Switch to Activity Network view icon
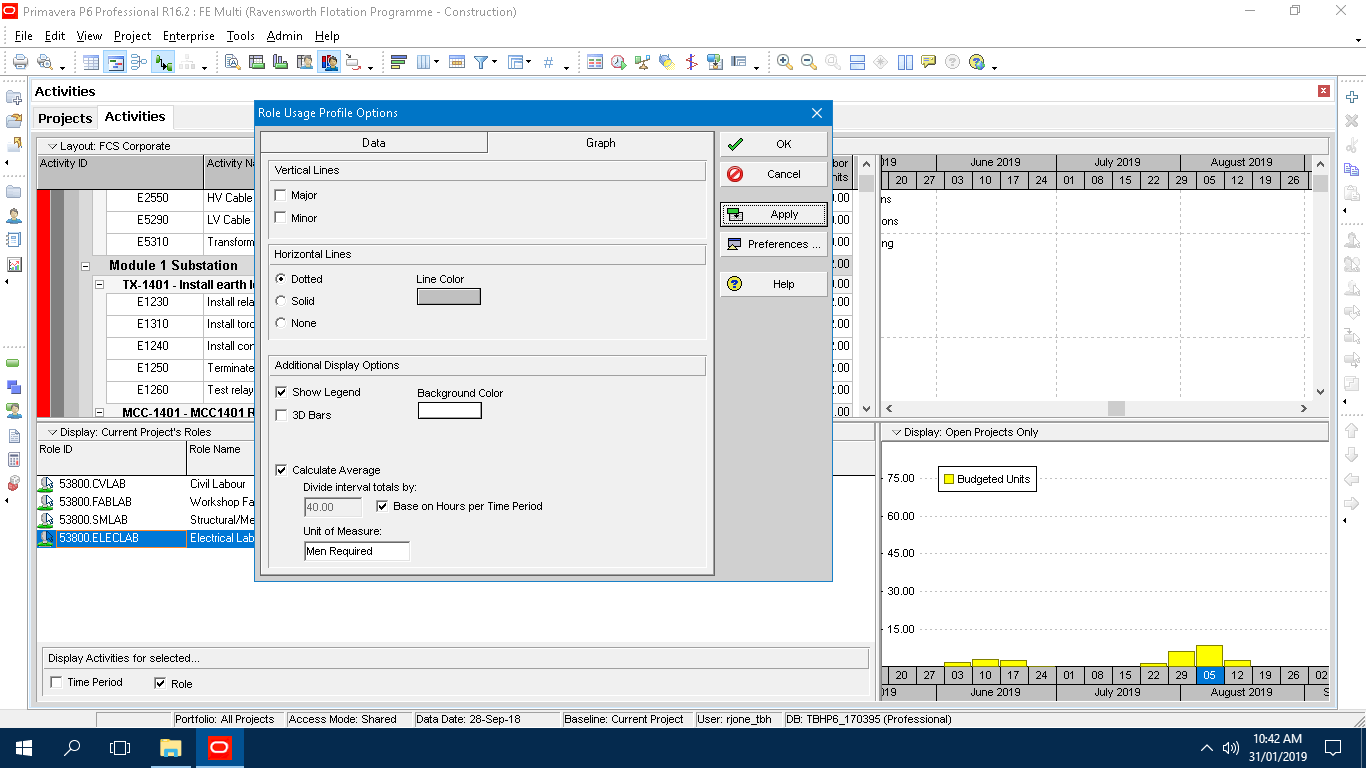Screen dimensions: 1366x768 tap(139, 62)
